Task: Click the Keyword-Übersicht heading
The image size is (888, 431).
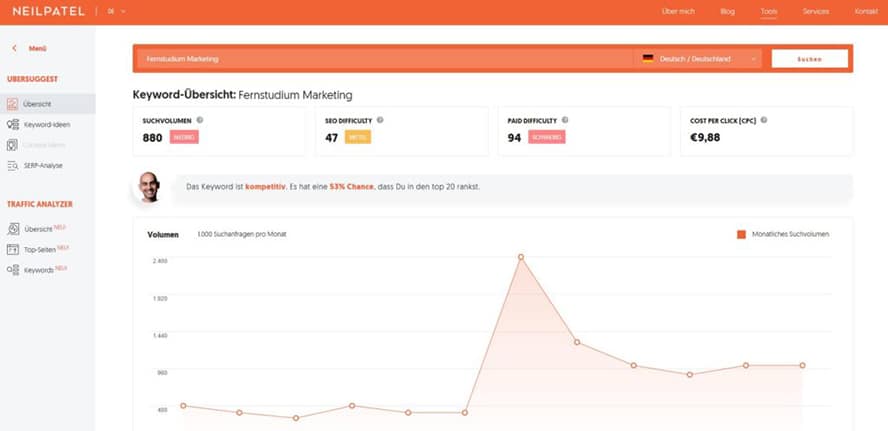Action: [242, 95]
